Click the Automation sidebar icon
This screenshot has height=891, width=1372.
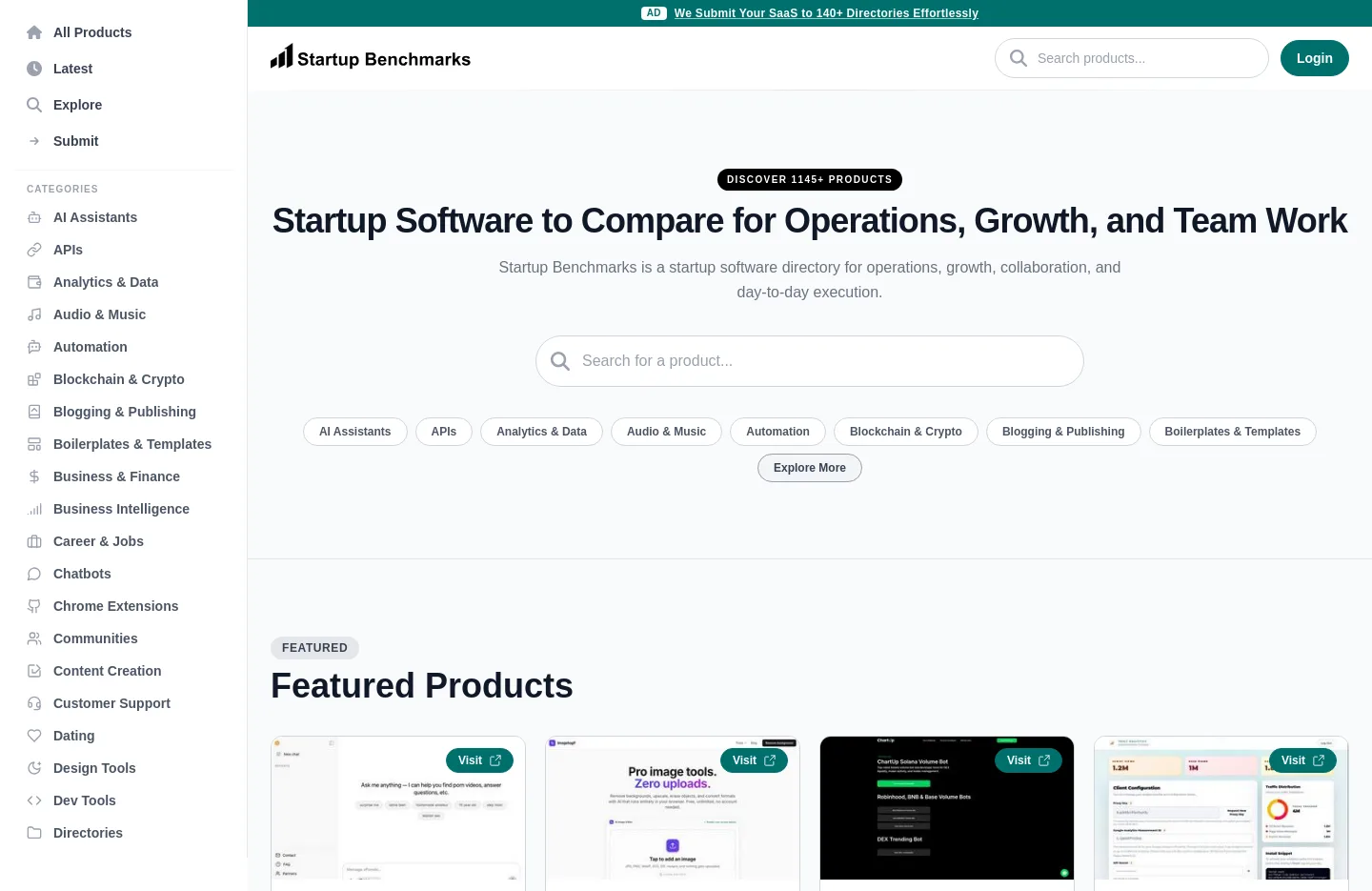tap(34, 347)
